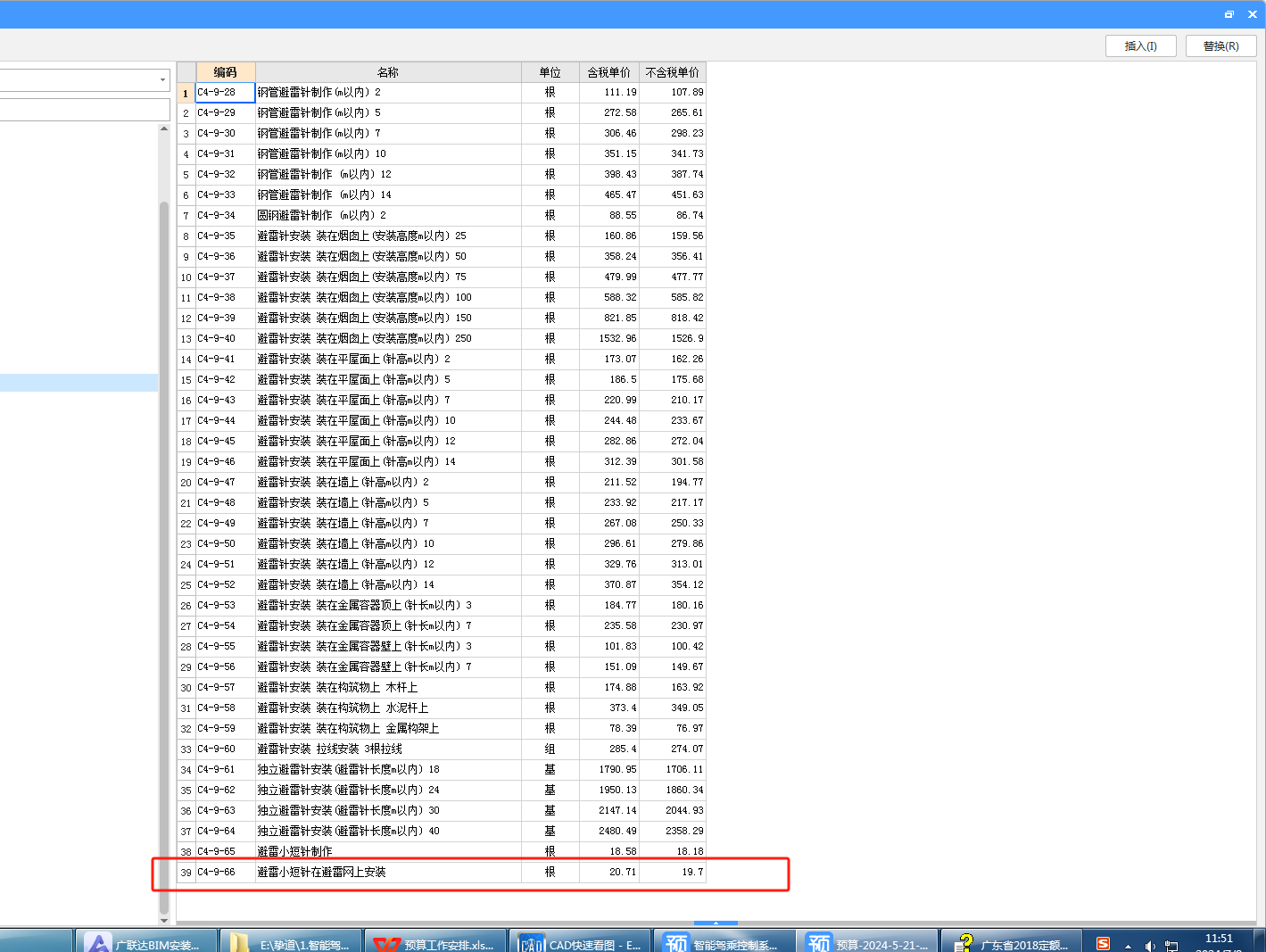Click the 含税单价 column header
Screen dimensions: 1266x952
click(609, 72)
